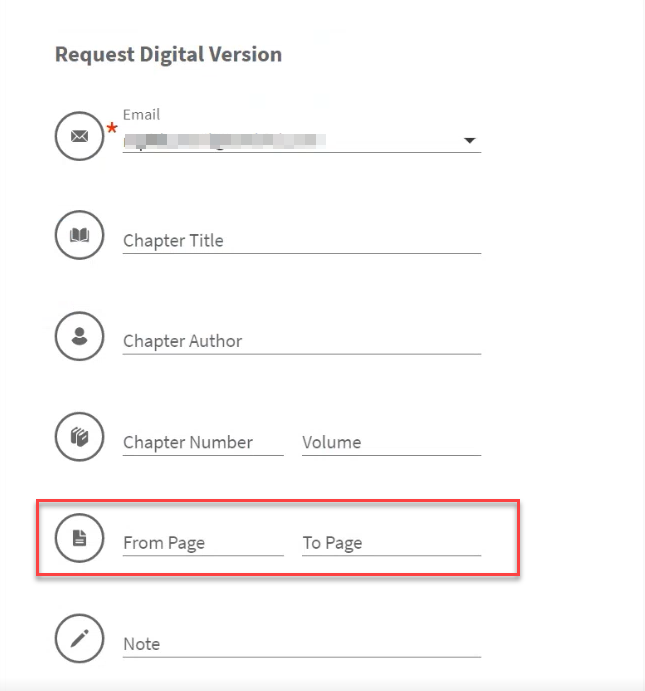Click into the Note field
Viewport: 645px width, 691px height.
point(301,645)
